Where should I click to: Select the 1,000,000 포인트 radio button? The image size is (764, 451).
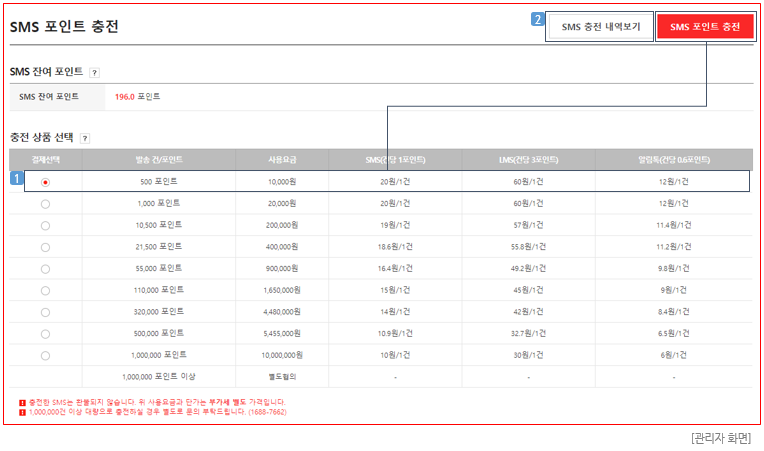coord(45,355)
